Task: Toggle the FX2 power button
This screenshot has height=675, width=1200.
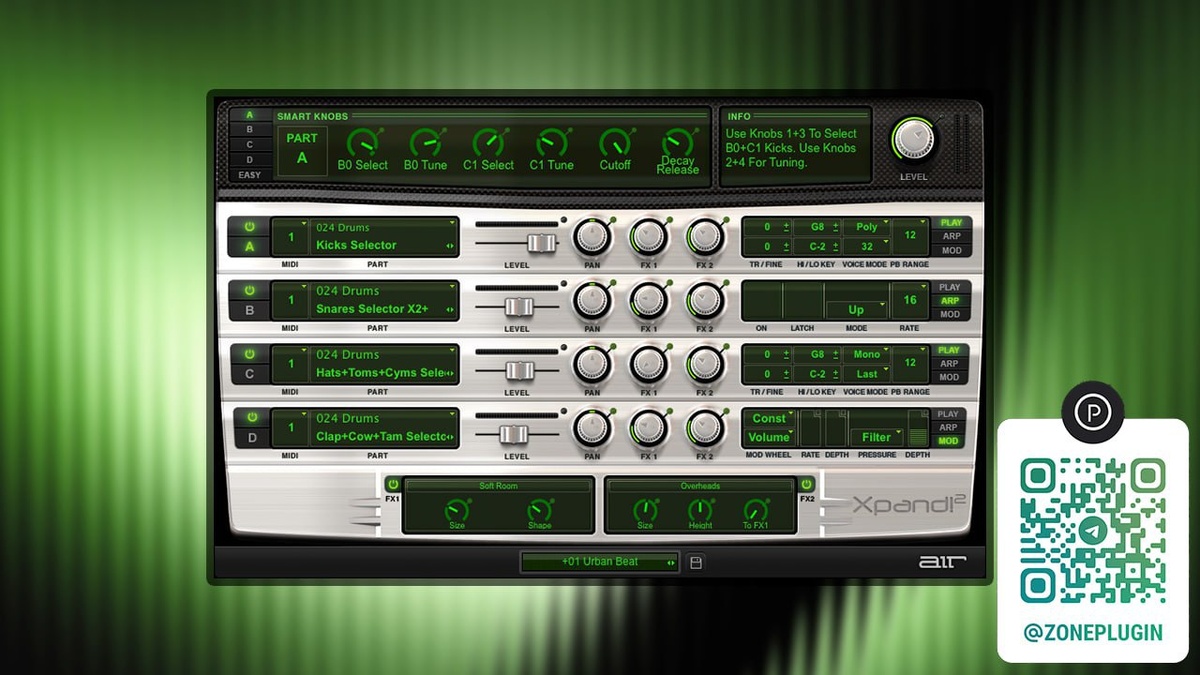Action: pyautogui.click(x=807, y=484)
